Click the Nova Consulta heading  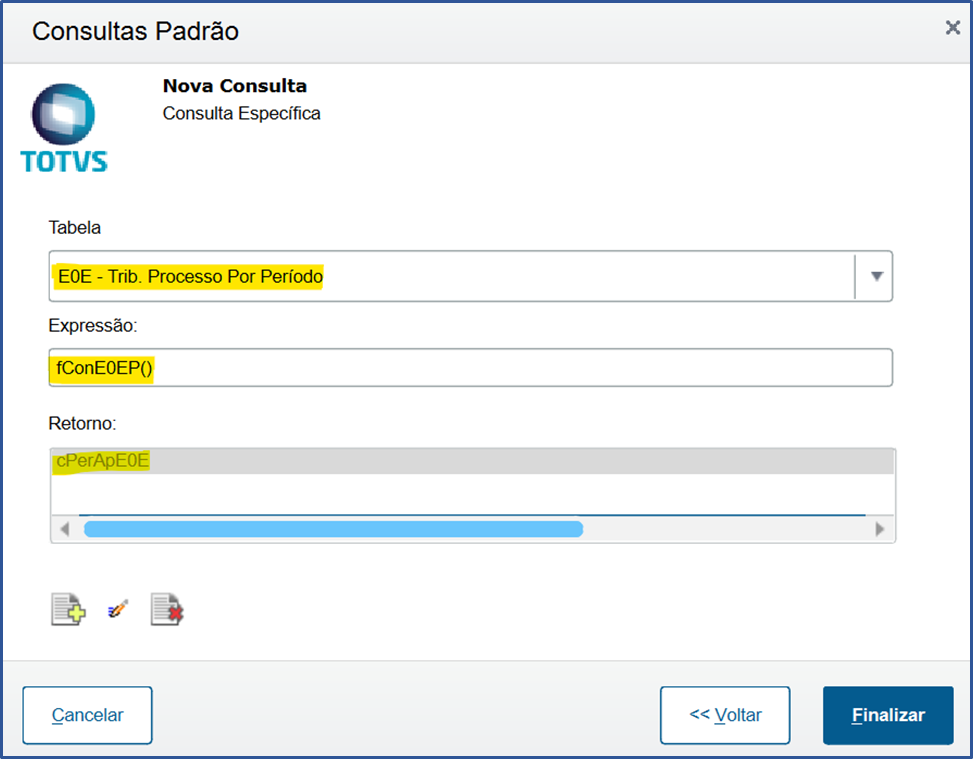(234, 86)
